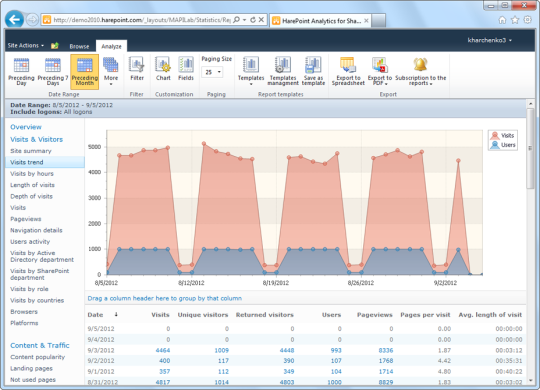540x390 pixels.
Task: Choose the Preceding Month date range
Action: click(84, 72)
